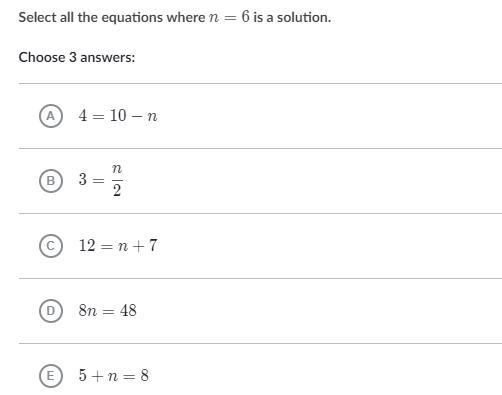
Task: Click the number 10 in option A
Action: (118, 116)
